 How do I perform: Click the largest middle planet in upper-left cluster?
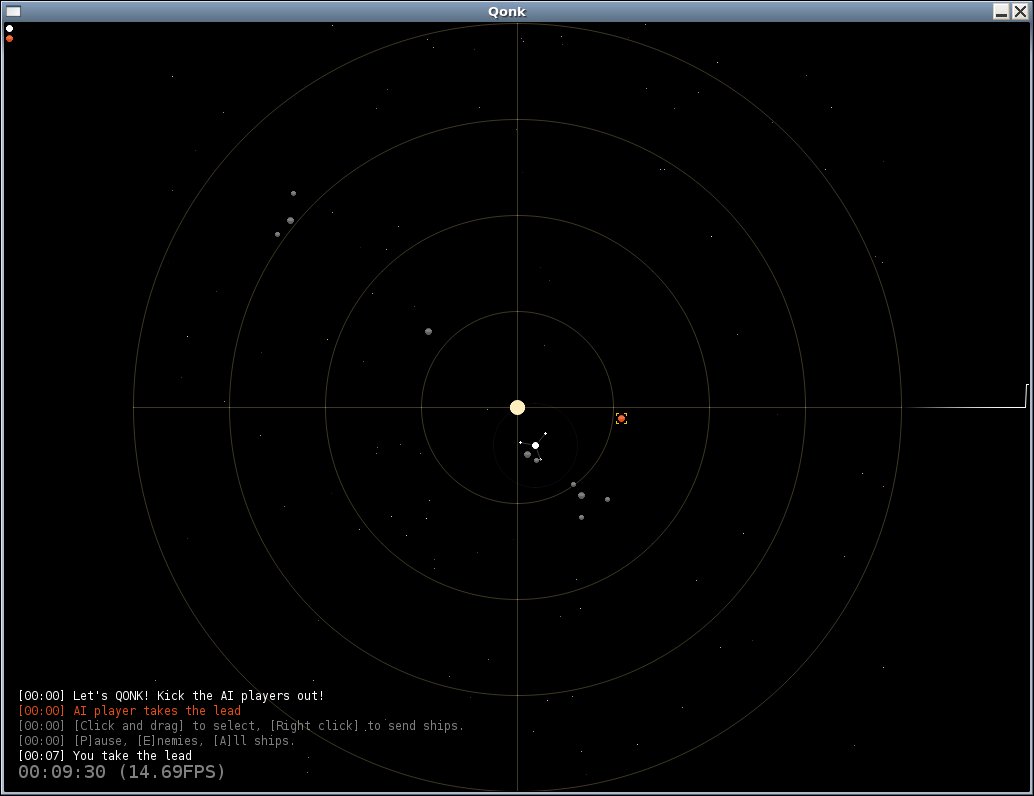pos(290,220)
